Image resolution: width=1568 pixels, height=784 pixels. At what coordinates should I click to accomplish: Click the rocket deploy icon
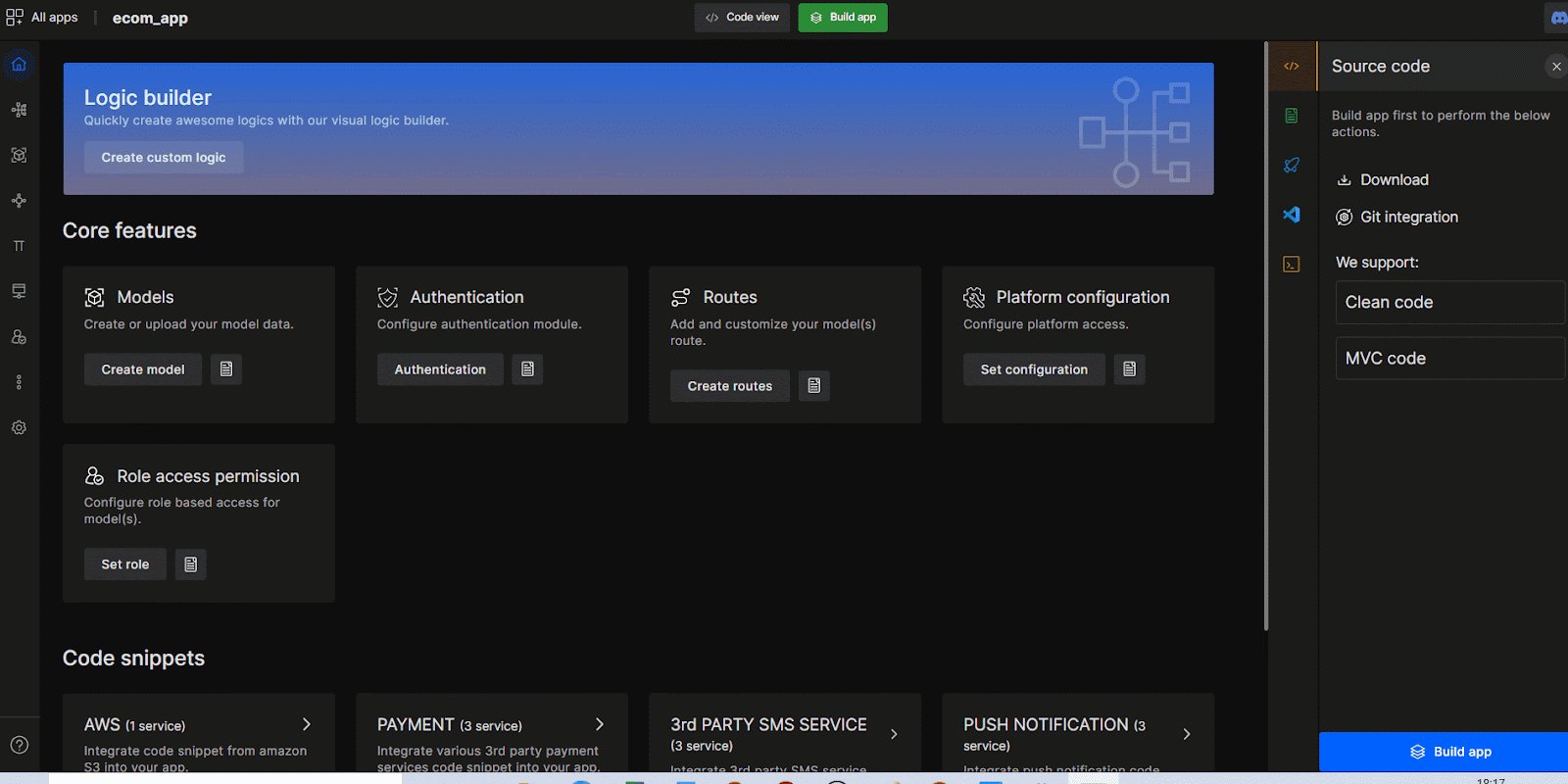(x=1292, y=165)
